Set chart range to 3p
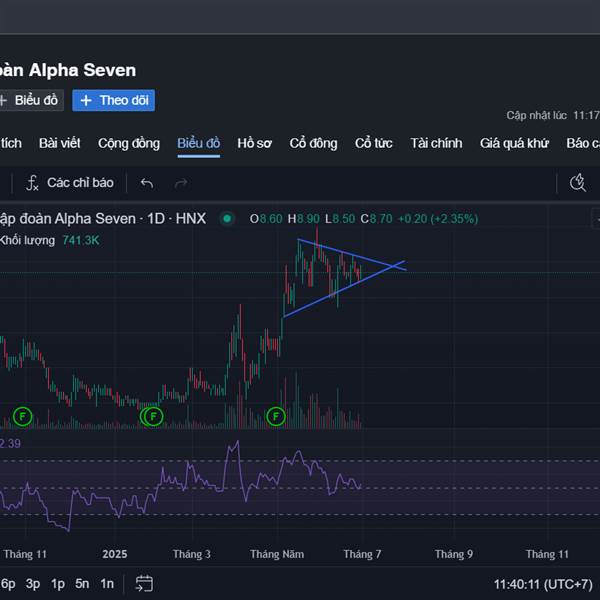This screenshot has height=600, width=600. click(x=33, y=584)
